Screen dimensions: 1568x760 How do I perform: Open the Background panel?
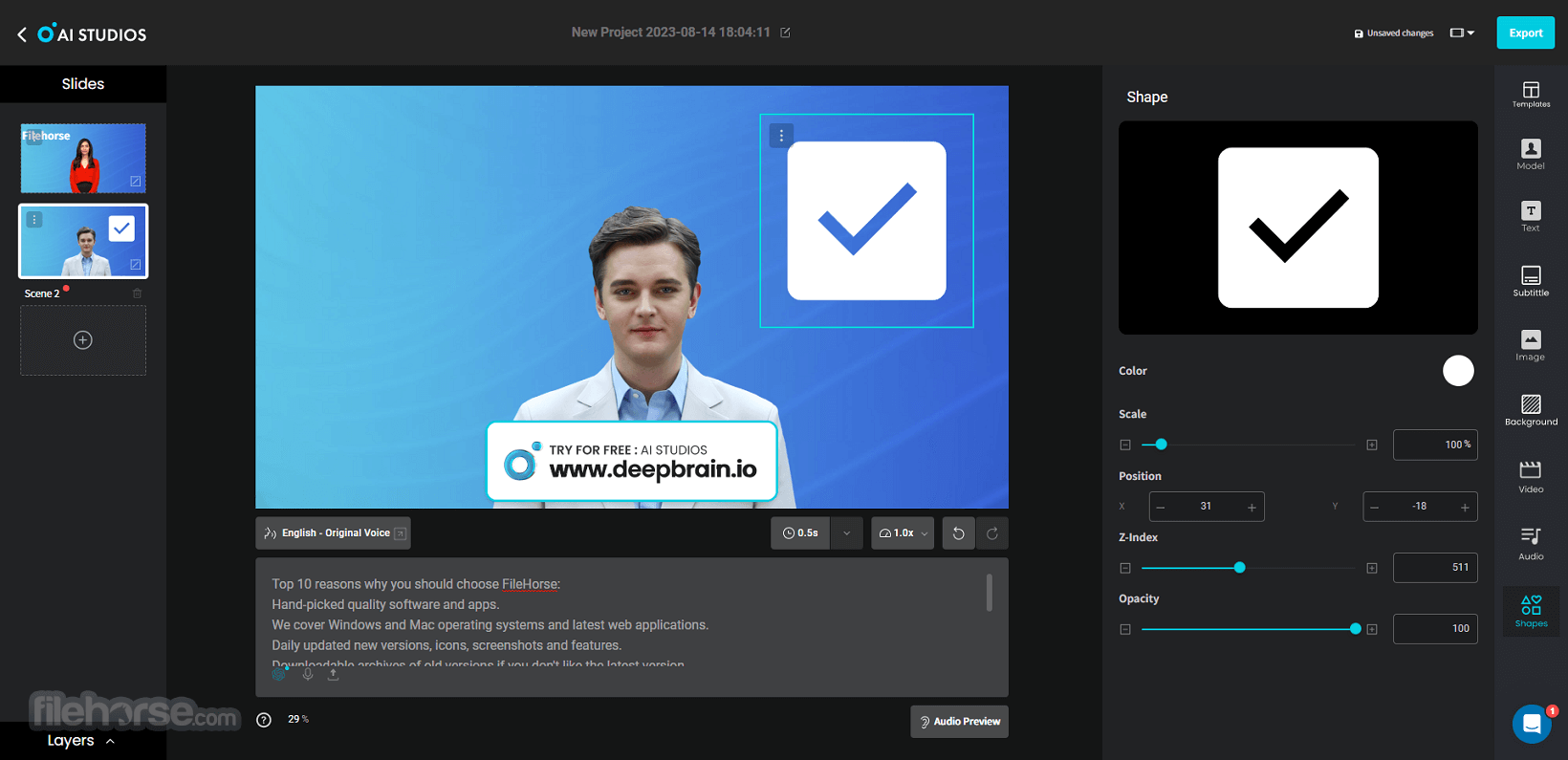(1531, 410)
